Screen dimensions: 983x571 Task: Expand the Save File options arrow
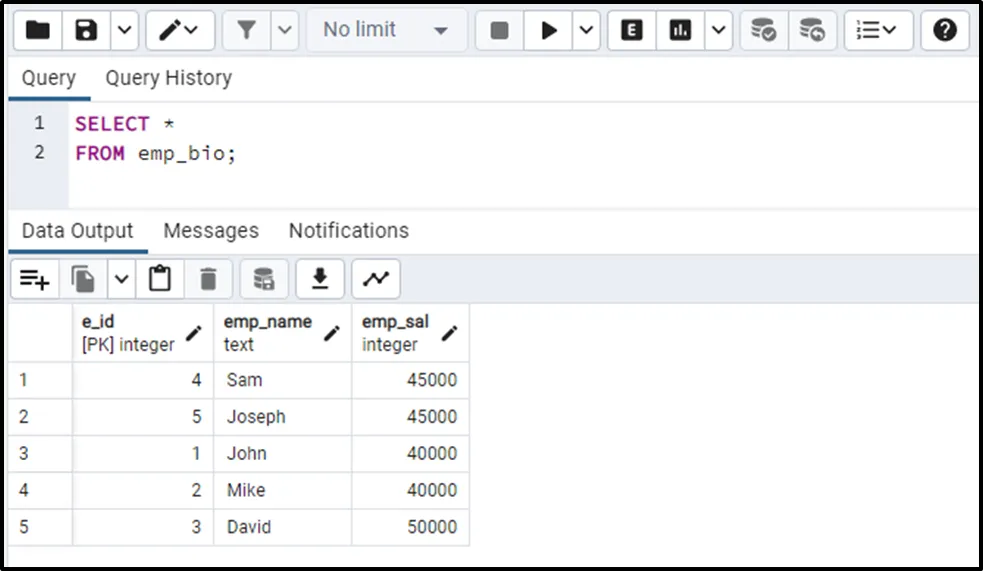pyautogui.click(x=124, y=30)
